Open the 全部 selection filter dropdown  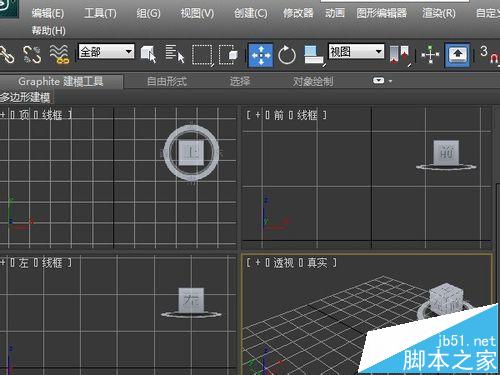click(x=106, y=52)
